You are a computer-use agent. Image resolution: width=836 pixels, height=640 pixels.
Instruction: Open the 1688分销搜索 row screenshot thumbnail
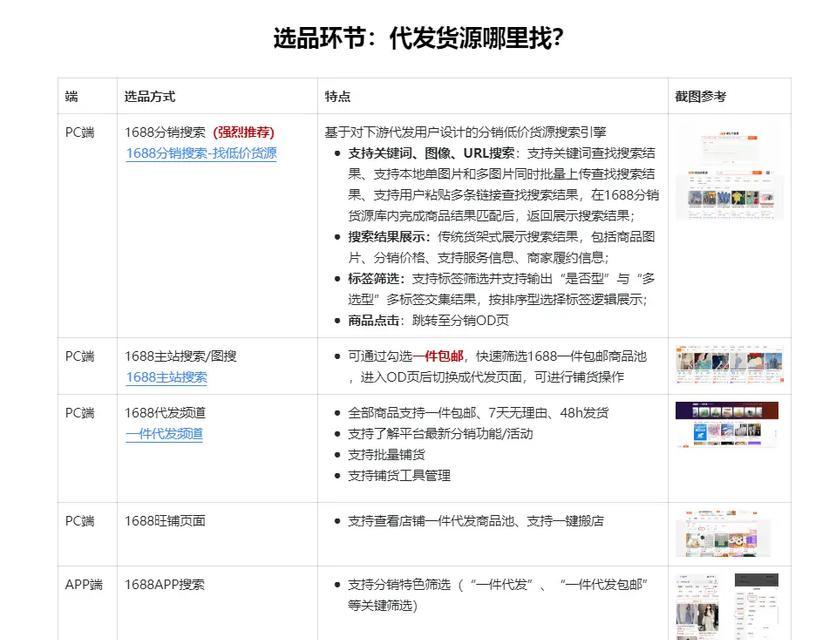coord(730,172)
